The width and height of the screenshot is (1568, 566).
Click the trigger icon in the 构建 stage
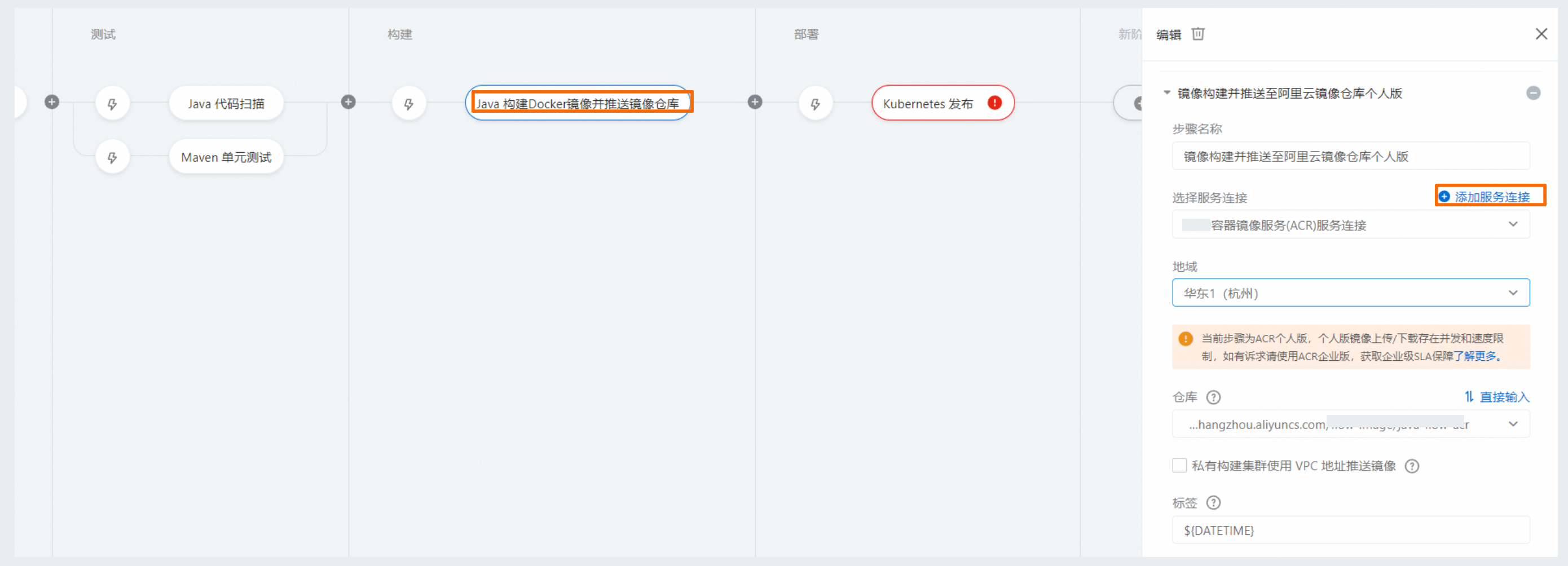[x=409, y=104]
